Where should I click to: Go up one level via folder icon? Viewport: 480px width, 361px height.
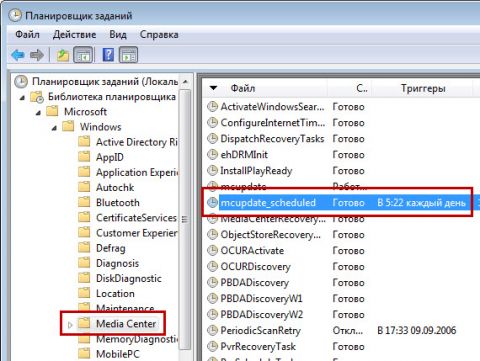pyautogui.click(x=62, y=55)
